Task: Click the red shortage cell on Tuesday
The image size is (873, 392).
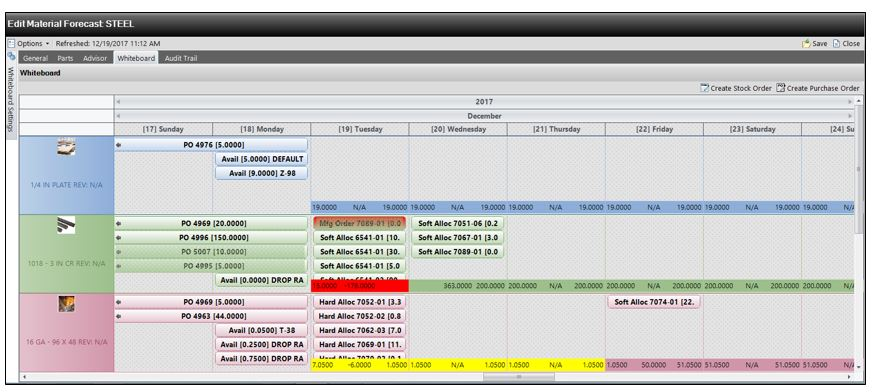Action: click(360, 286)
